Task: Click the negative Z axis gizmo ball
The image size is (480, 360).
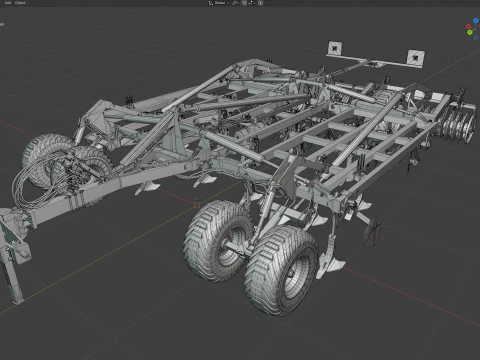Action: coord(476,38)
